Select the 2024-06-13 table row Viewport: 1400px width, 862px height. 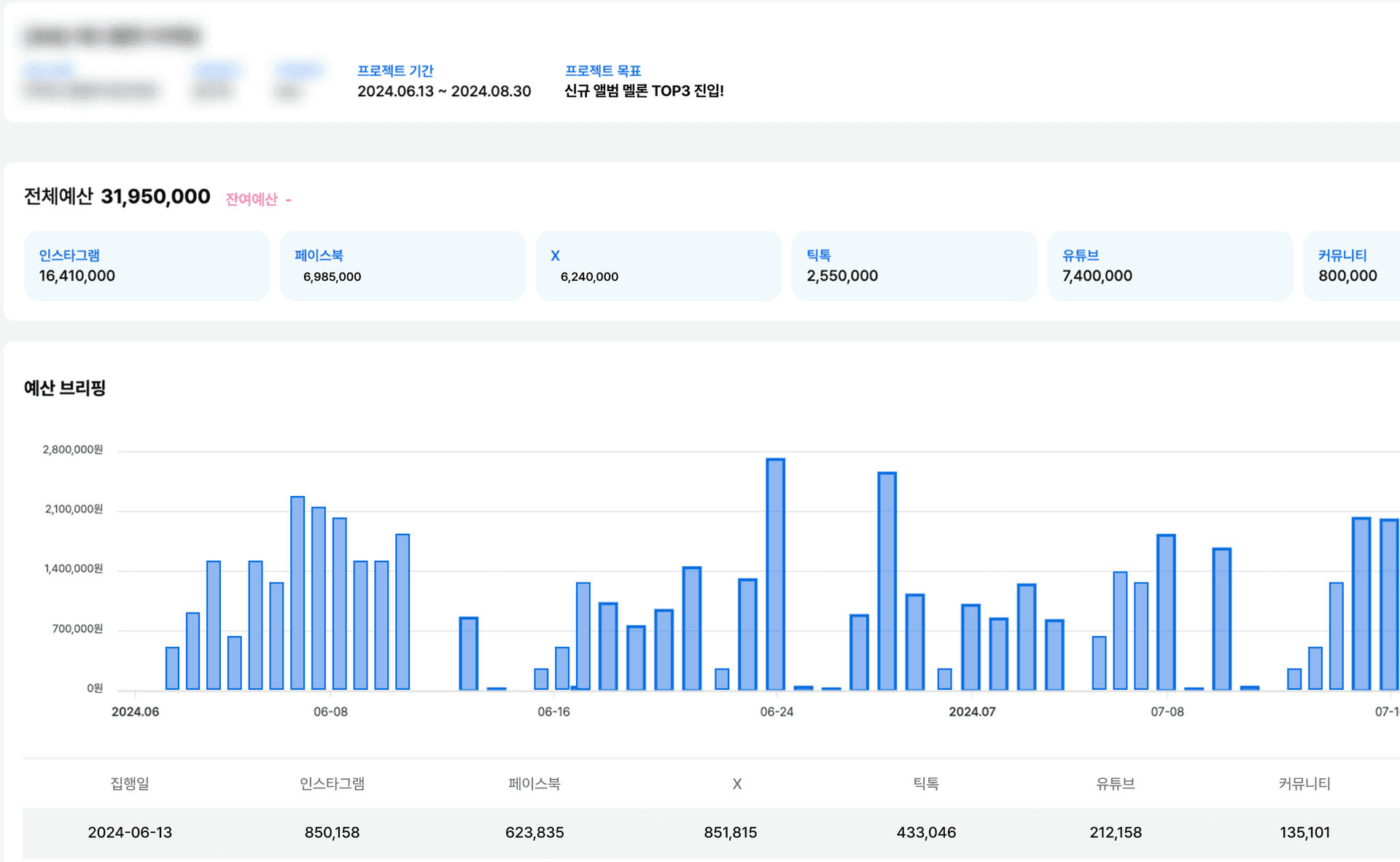pyautogui.click(x=130, y=832)
